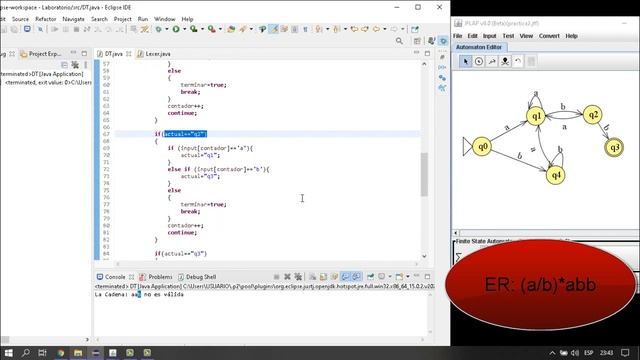The width and height of the screenshot is (640, 360).
Task: Click the console Pin Console icon
Action: [370, 277]
